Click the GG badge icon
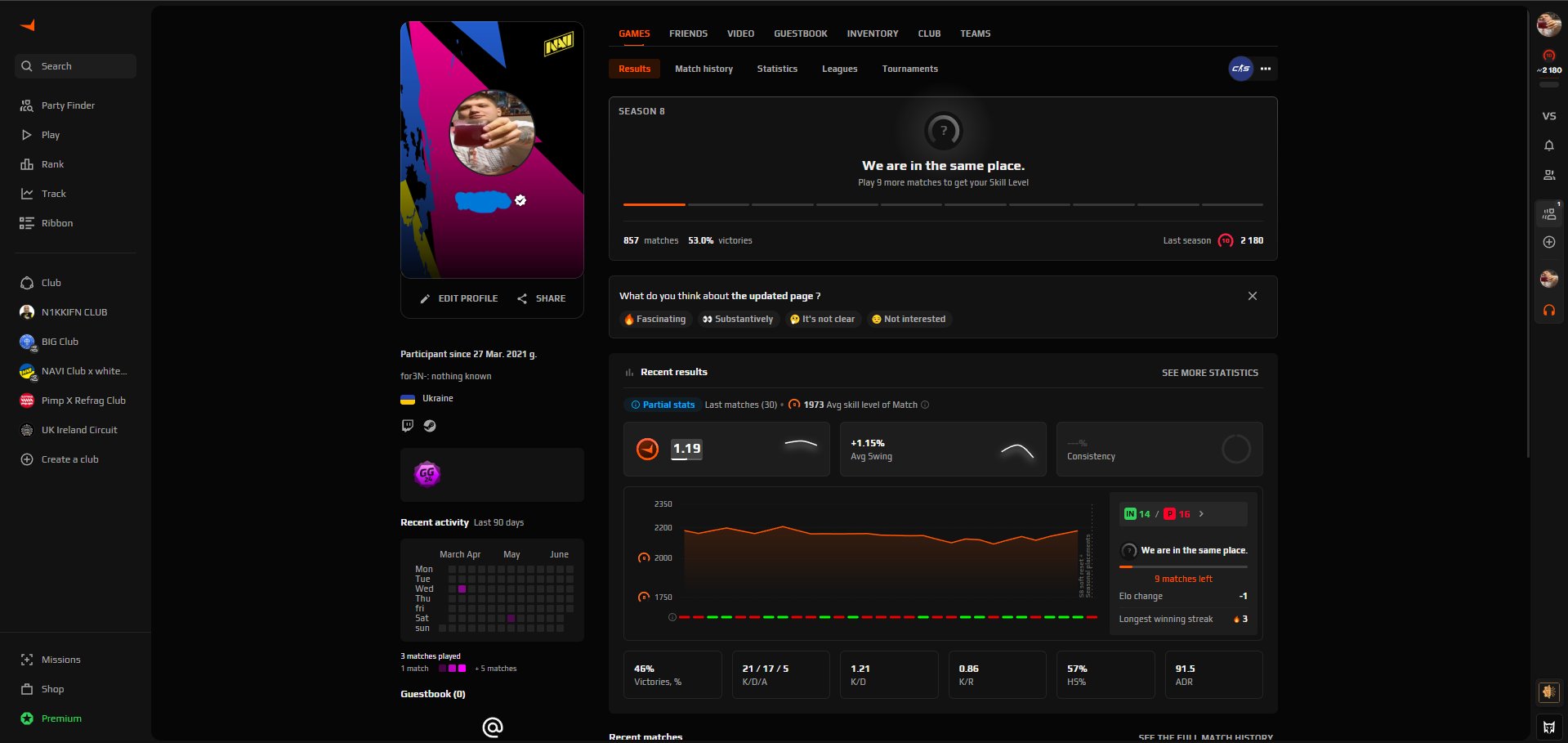The height and width of the screenshot is (743, 1568). pos(427,474)
